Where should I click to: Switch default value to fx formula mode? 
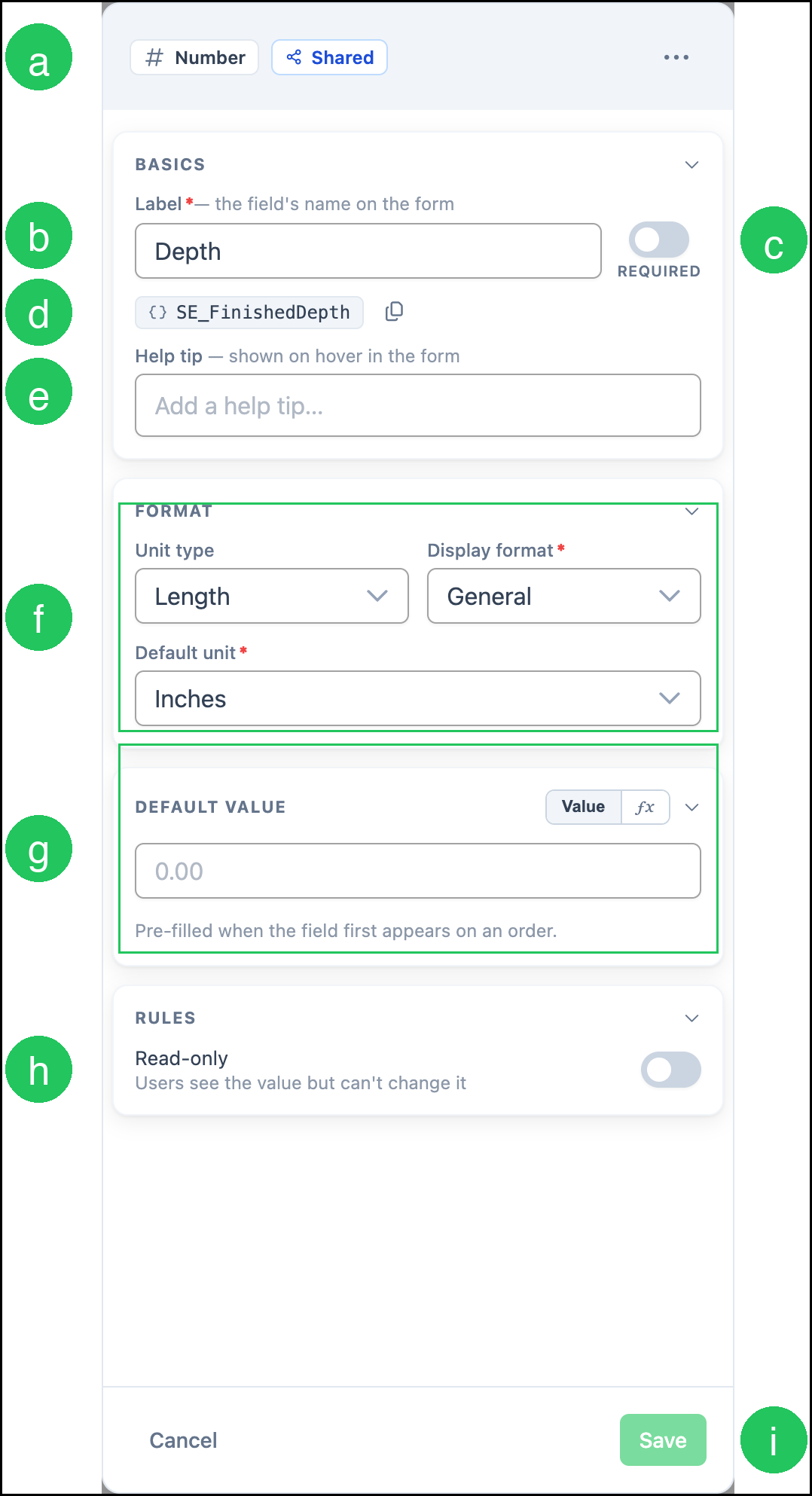pyautogui.click(x=646, y=808)
